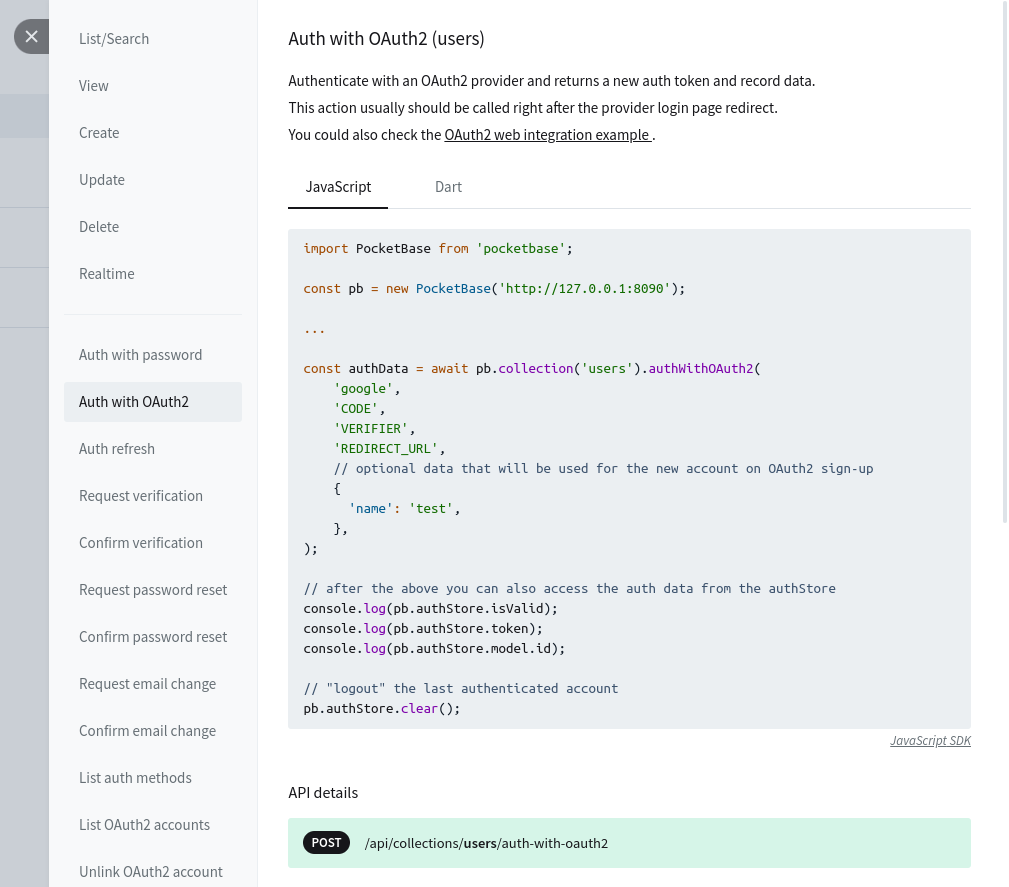Open Confirm password reset section
Image resolution: width=1009 pixels, height=887 pixels.
click(x=153, y=637)
